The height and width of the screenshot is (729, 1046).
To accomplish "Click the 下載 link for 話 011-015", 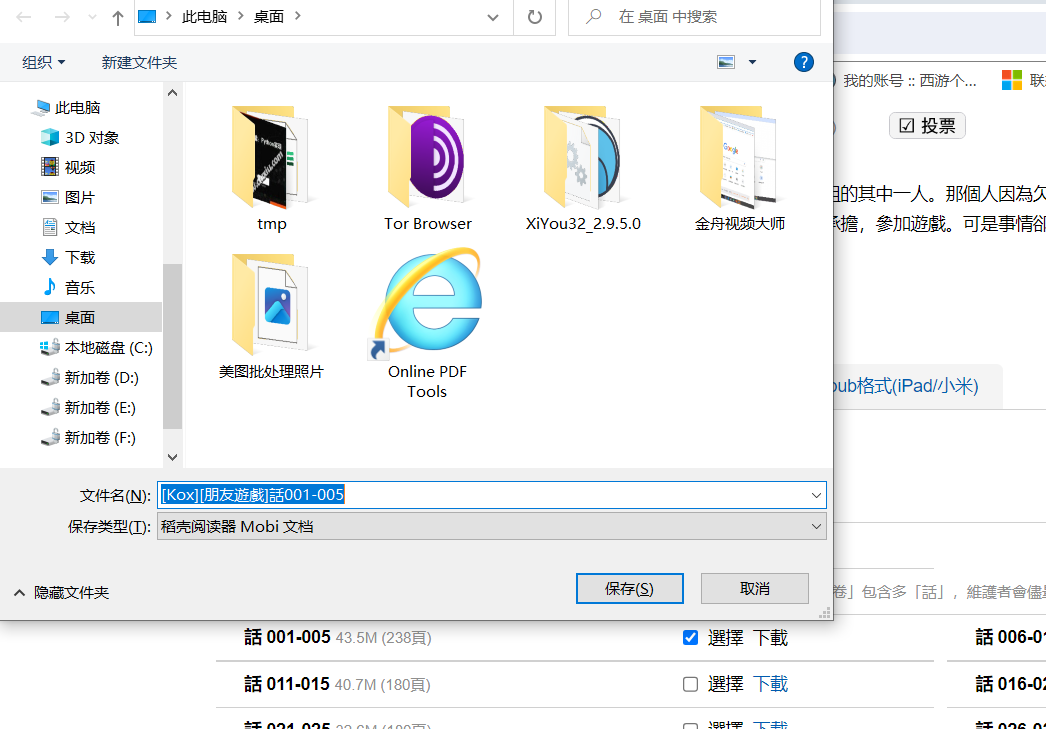I will pos(769,684).
